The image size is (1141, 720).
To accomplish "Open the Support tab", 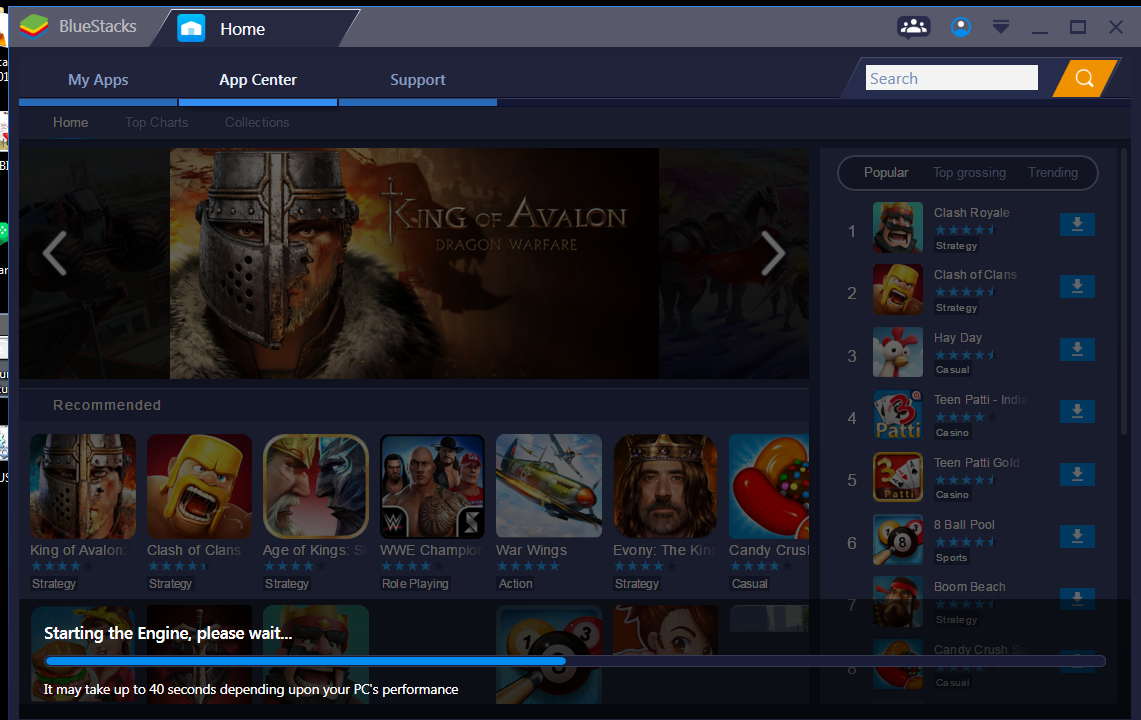I will pos(418,80).
